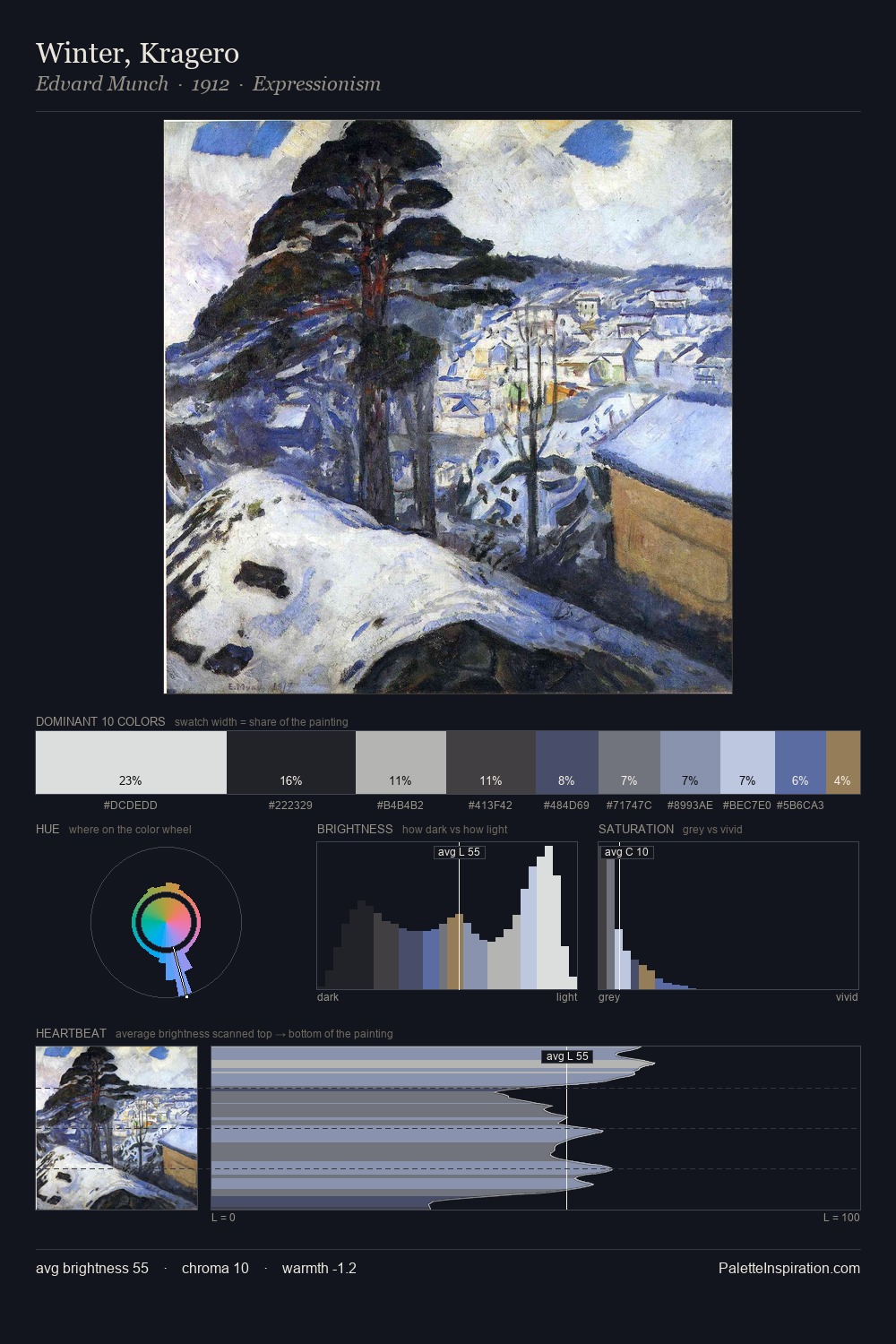Click the 'SATURATION' section heading
896x1344 pixels.
coord(636,829)
